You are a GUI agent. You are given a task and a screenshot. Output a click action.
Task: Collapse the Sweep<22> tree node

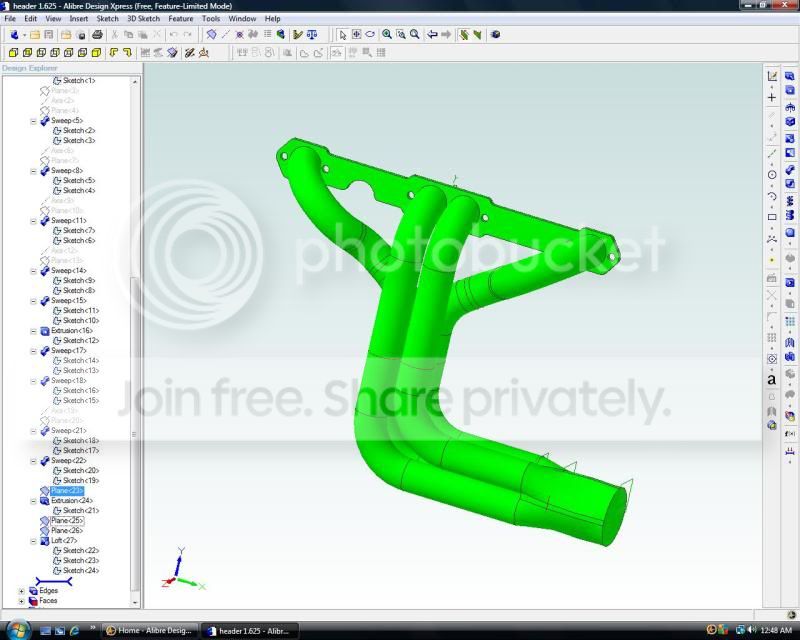tap(33, 461)
